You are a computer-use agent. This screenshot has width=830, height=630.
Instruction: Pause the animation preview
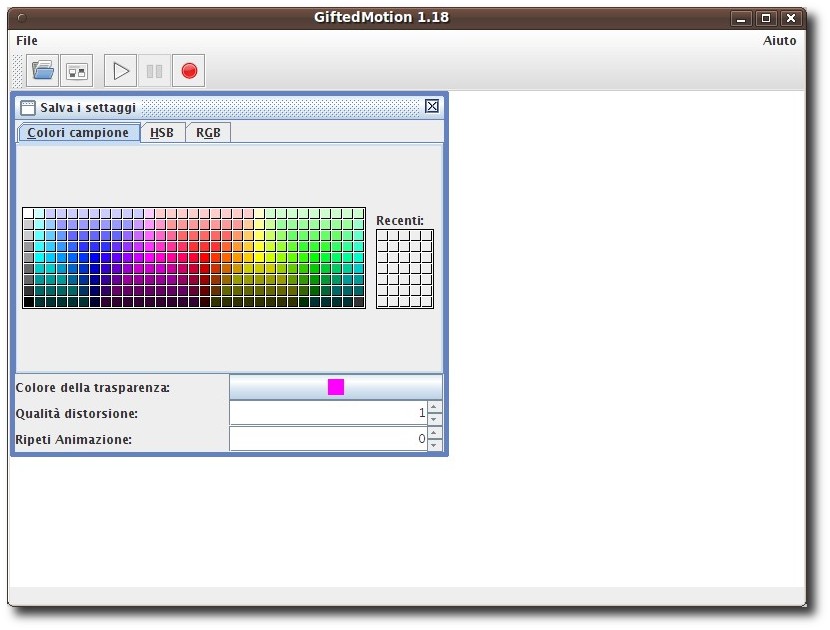[154, 70]
